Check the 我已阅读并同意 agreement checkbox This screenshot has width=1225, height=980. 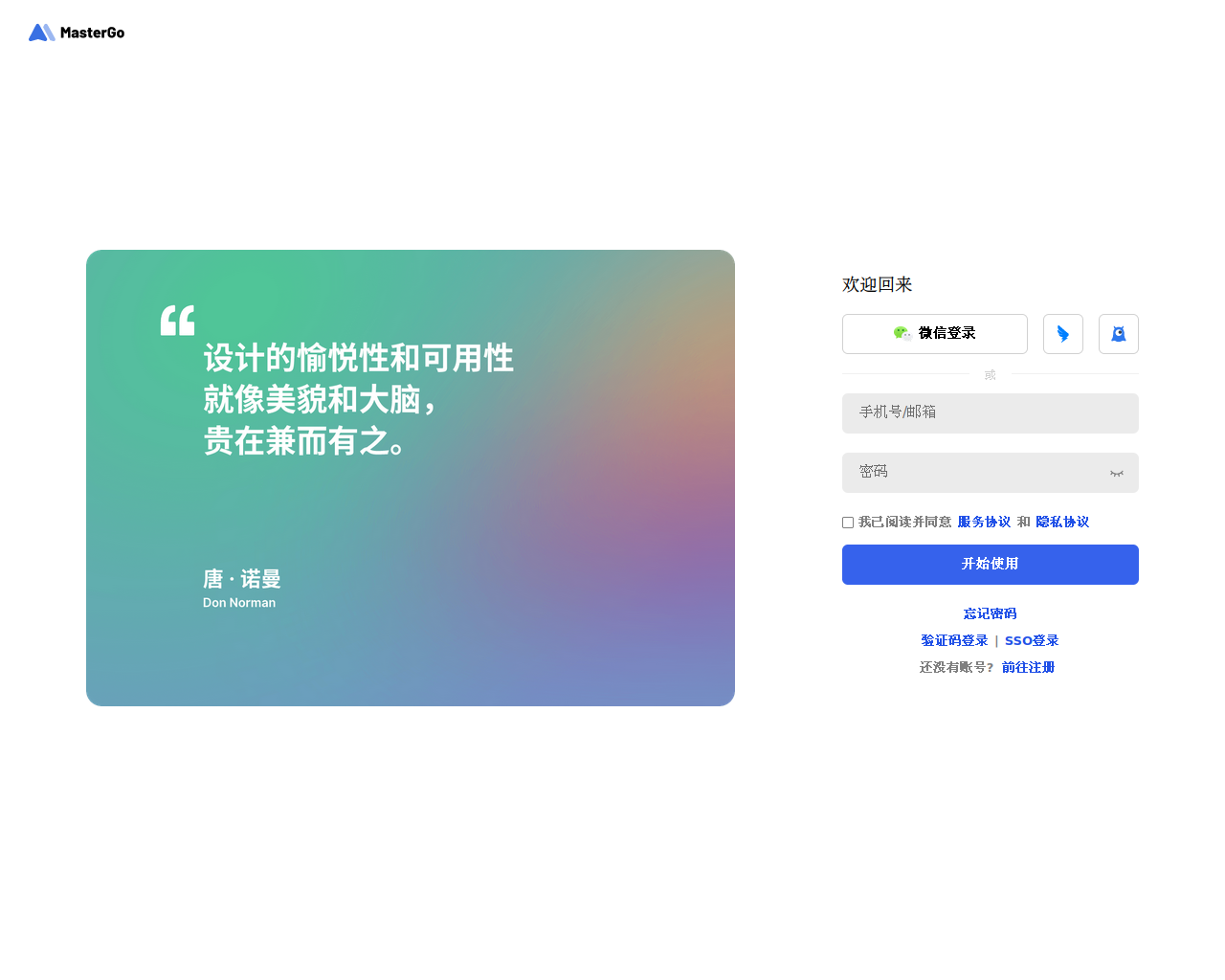coord(848,523)
